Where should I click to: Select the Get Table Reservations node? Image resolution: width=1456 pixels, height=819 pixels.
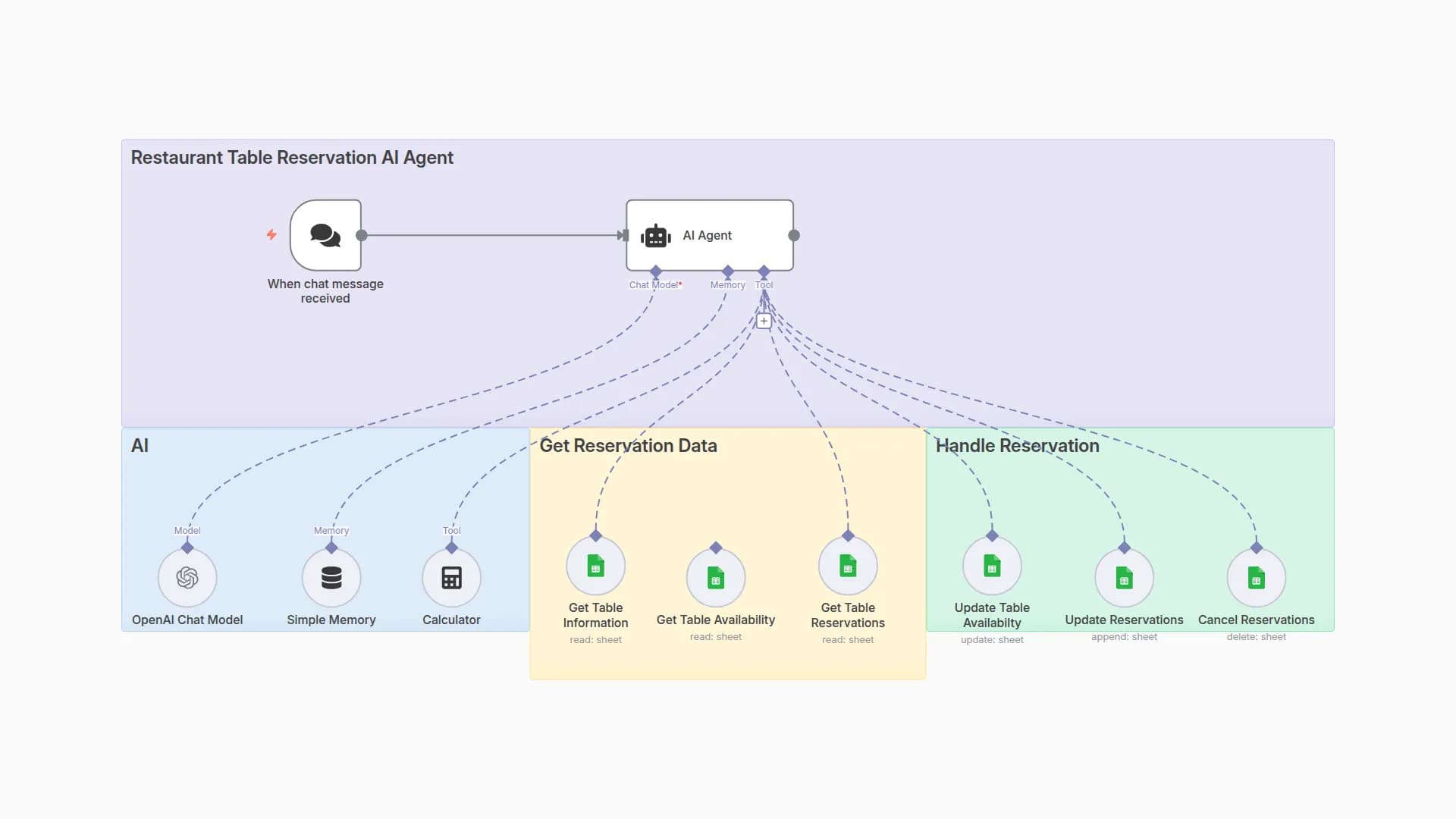click(848, 566)
